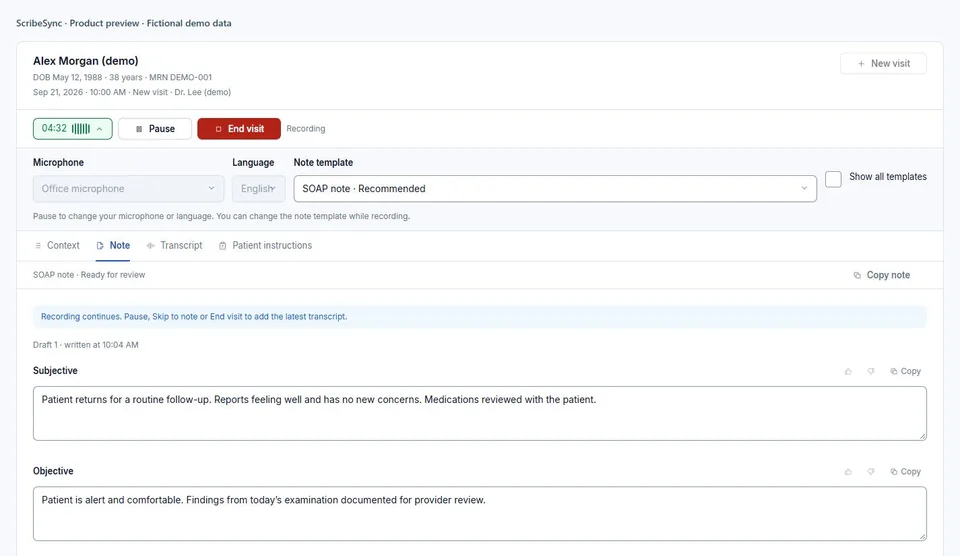This screenshot has width=960, height=556.
Task: Open the Microphone dropdown
Action: (129, 189)
